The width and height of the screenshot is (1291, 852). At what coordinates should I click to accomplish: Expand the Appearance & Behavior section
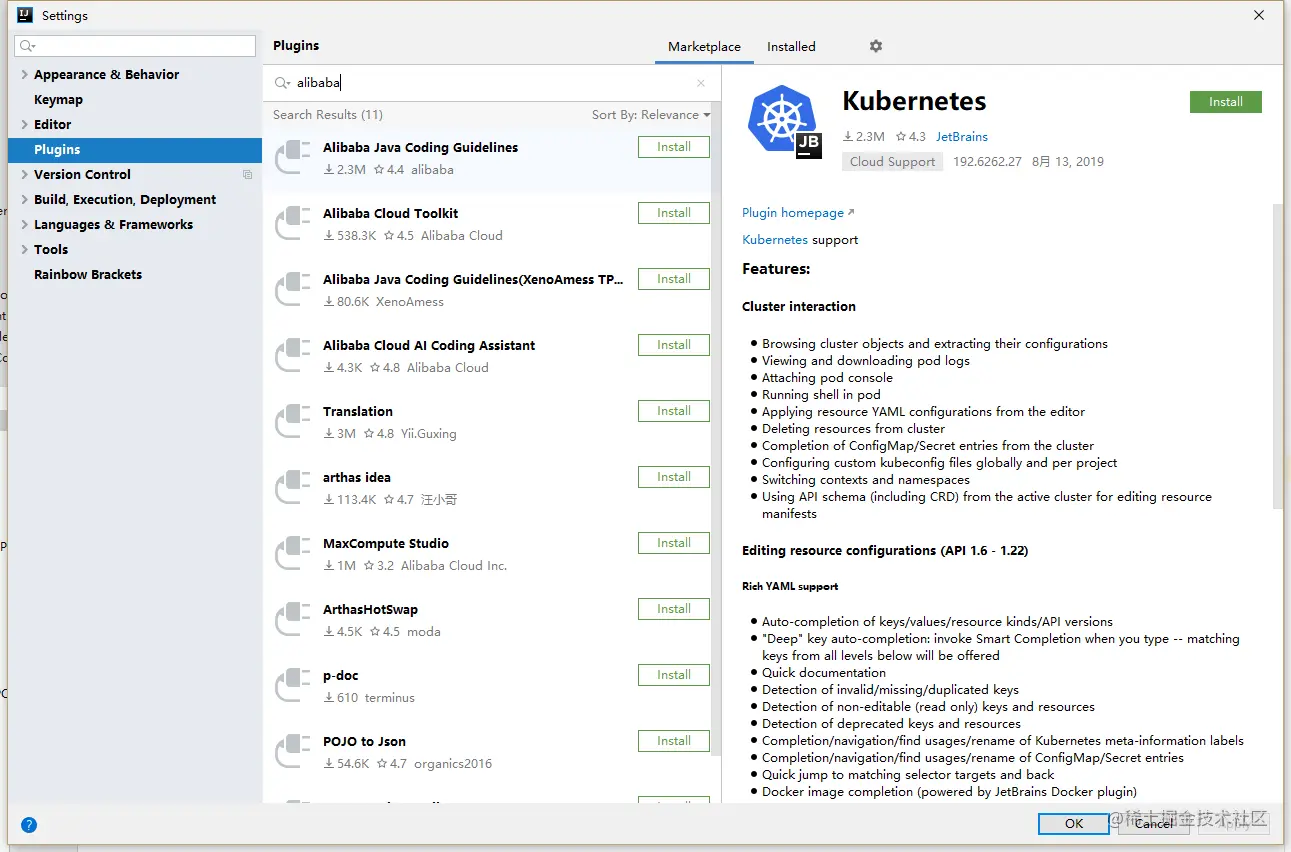(x=24, y=74)
